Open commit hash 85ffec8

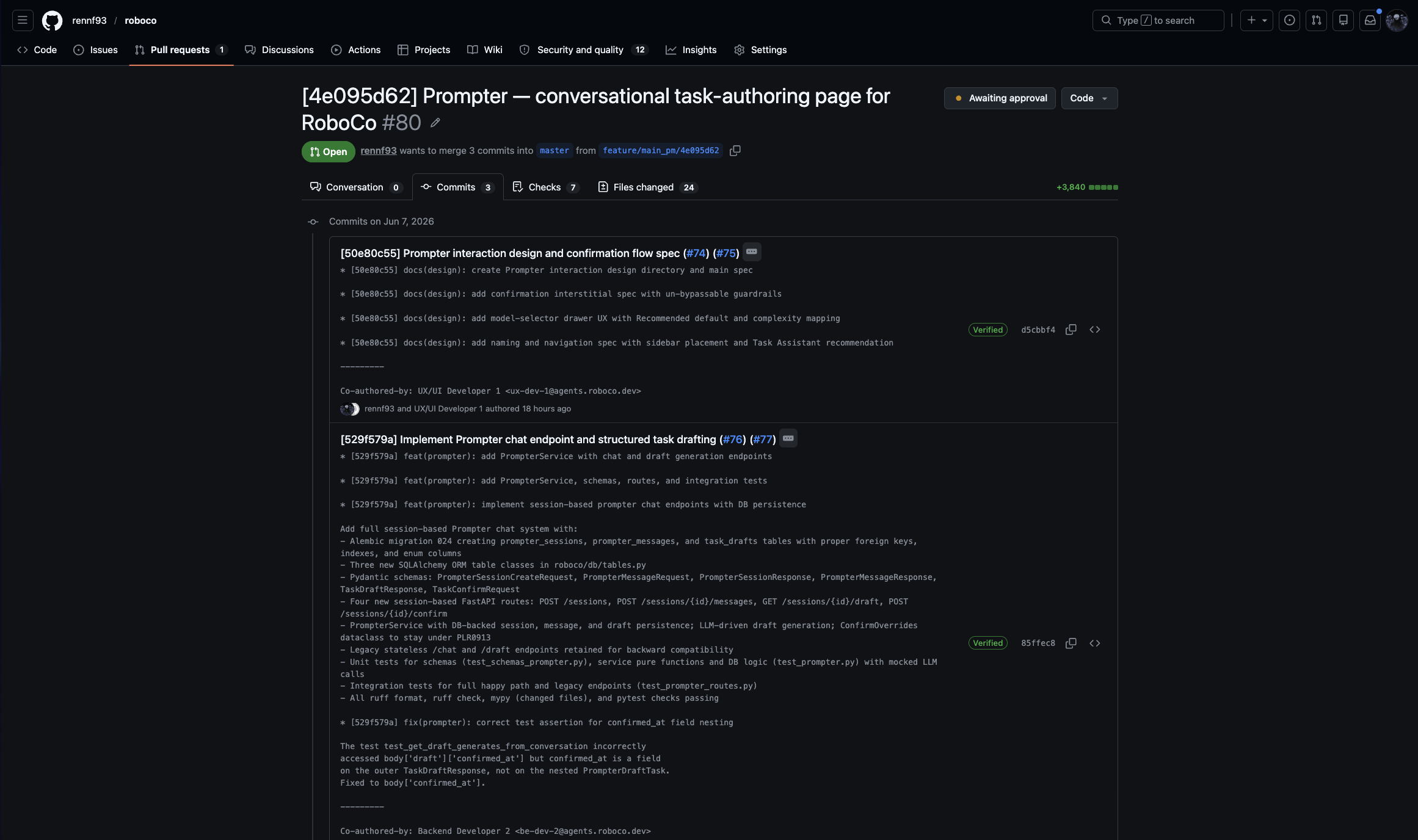coord(1038,643)
